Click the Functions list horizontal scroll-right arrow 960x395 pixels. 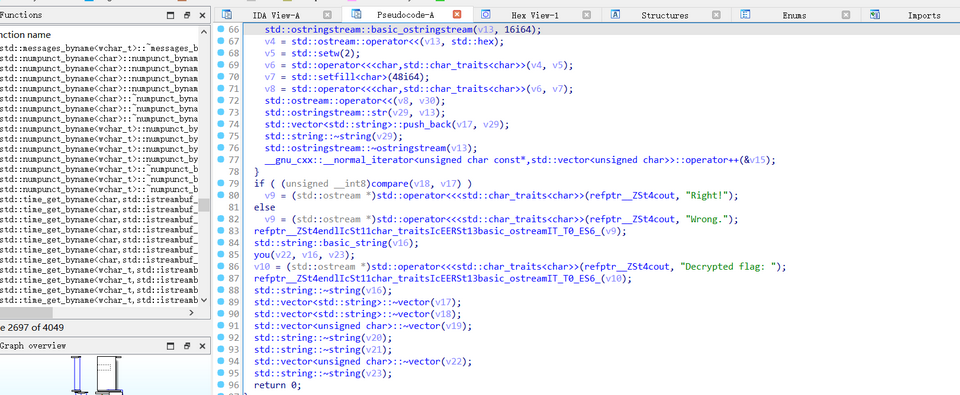tap(192, 312)
